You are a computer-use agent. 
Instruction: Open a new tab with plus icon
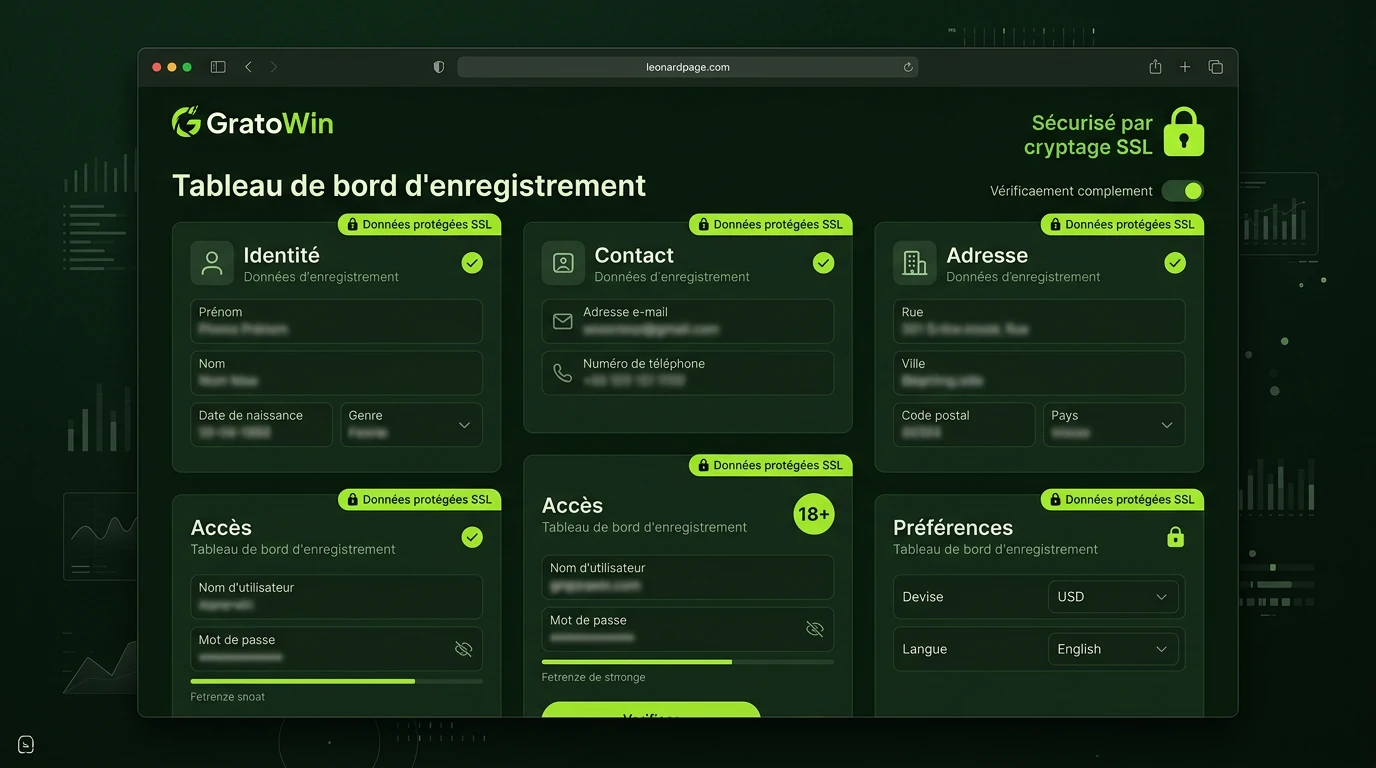pos(1185,67)
